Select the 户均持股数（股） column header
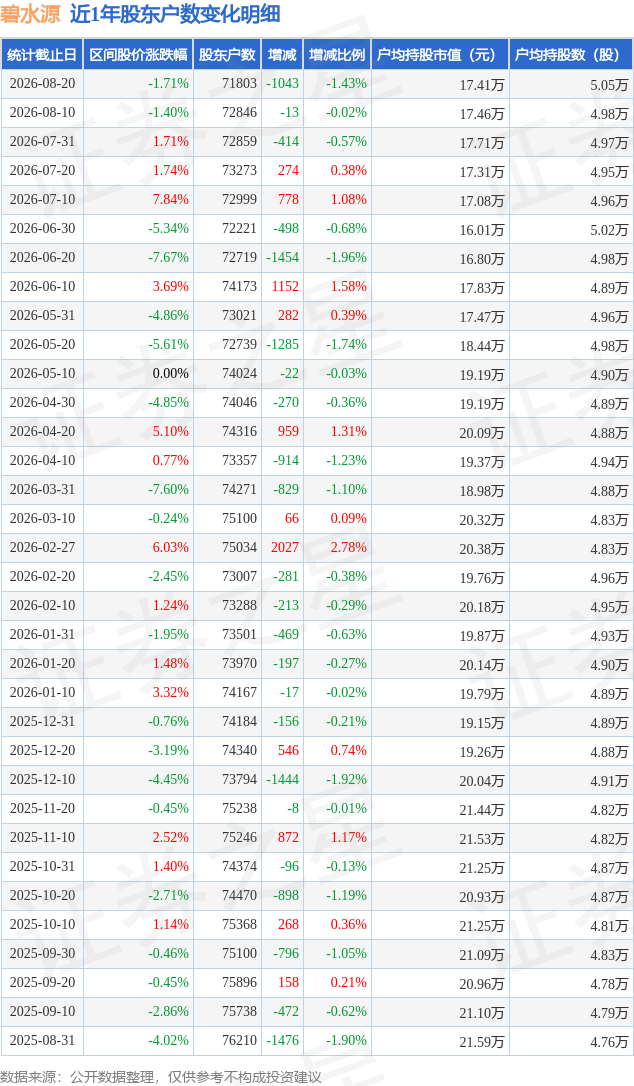This screenshot has height=1086, width=634. [571, 55]
